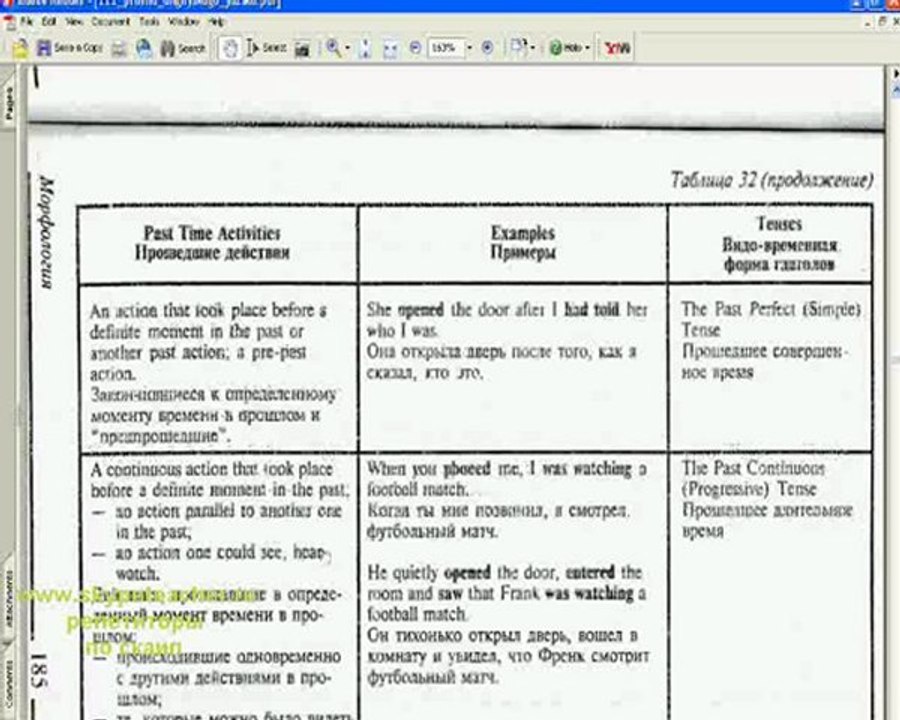The height and width of the screenshot is (720, 900).
Task: Click the 'Examples' column header
Action: [x=522, y=233]
